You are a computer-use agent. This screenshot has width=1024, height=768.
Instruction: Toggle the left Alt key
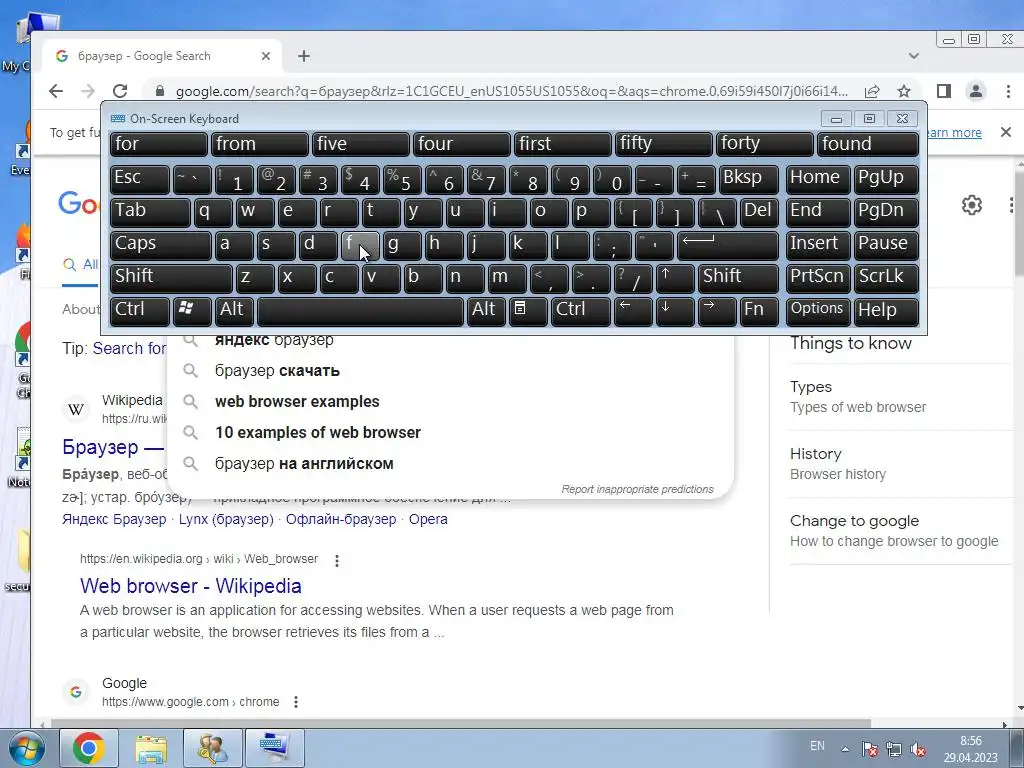pyautogui.click(x=234, y=311)
